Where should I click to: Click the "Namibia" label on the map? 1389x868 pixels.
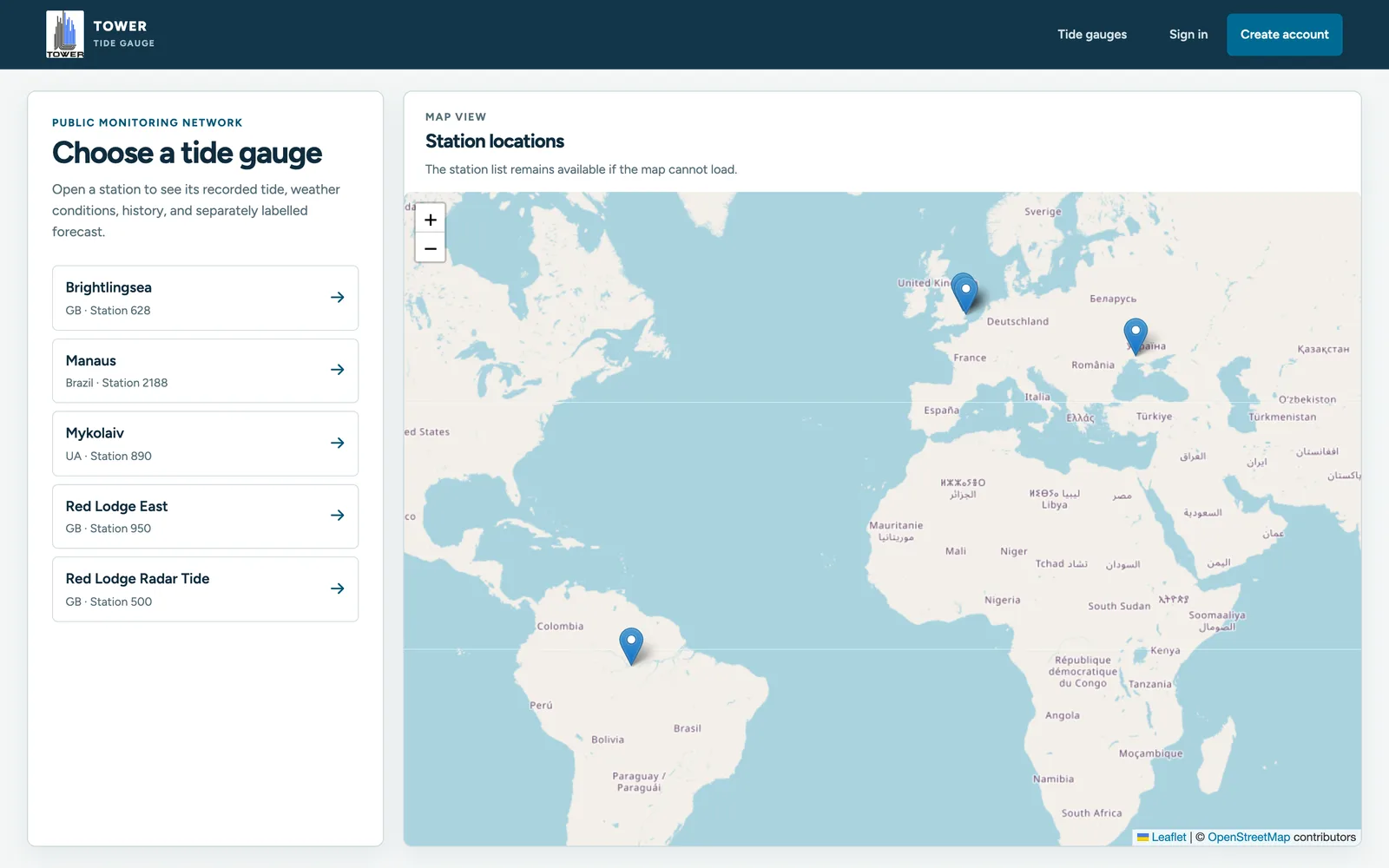1053,779
